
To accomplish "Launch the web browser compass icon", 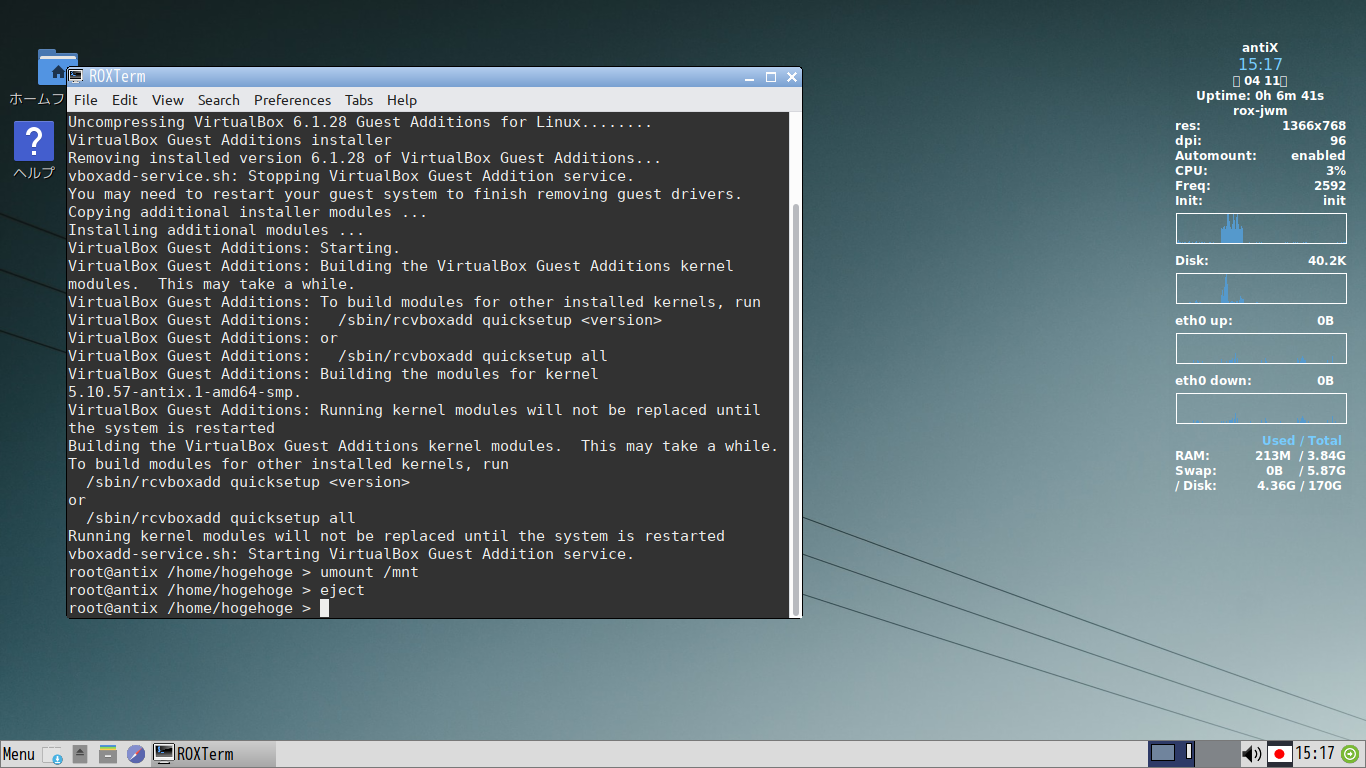I will (136, 754).
